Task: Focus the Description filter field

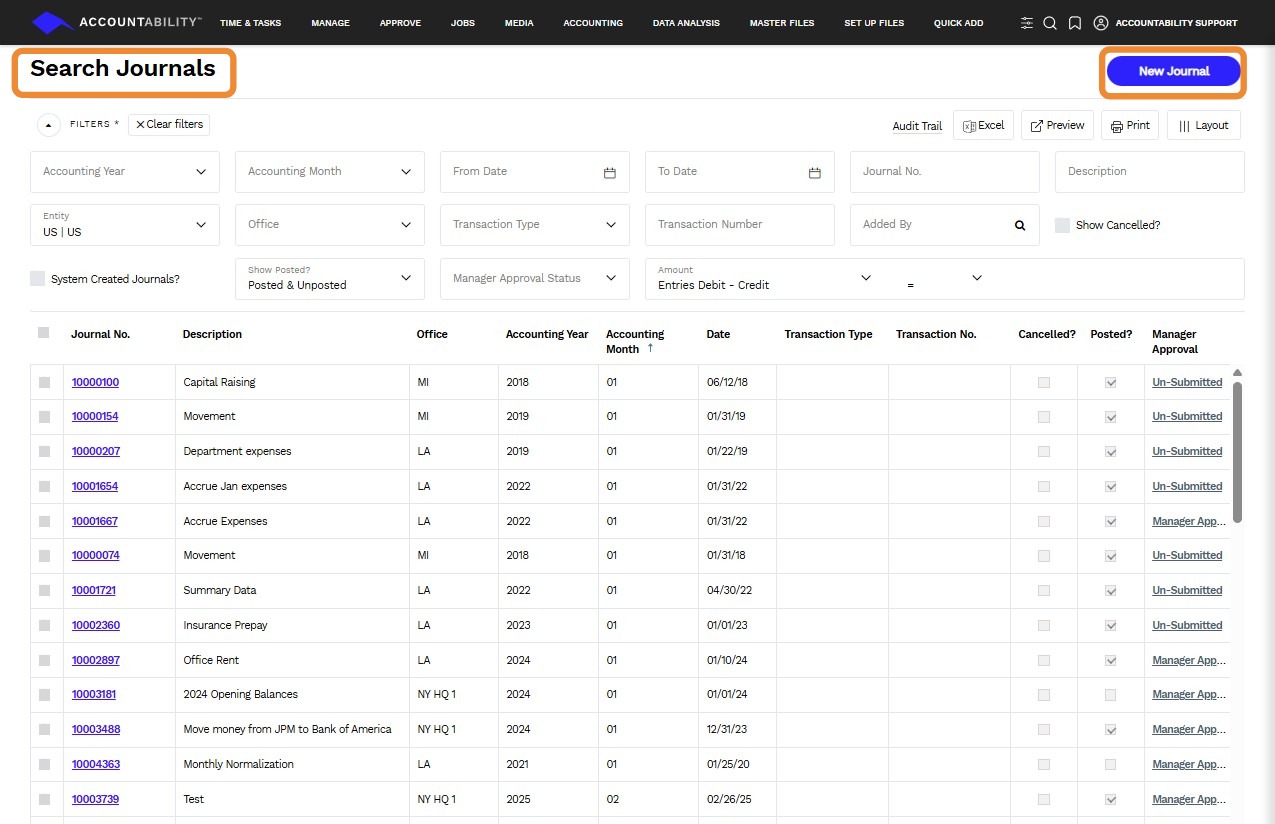Action: [x=1150, y=172]
